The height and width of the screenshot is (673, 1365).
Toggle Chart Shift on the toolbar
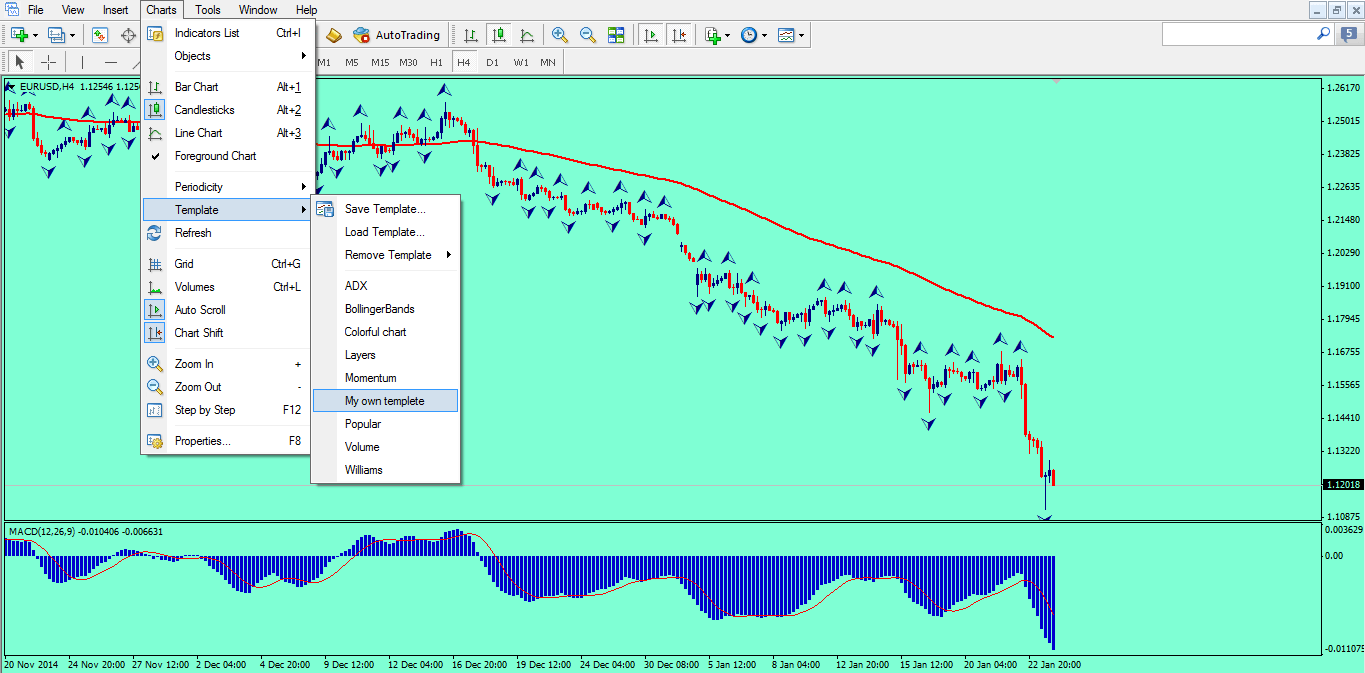pos(680,34)
